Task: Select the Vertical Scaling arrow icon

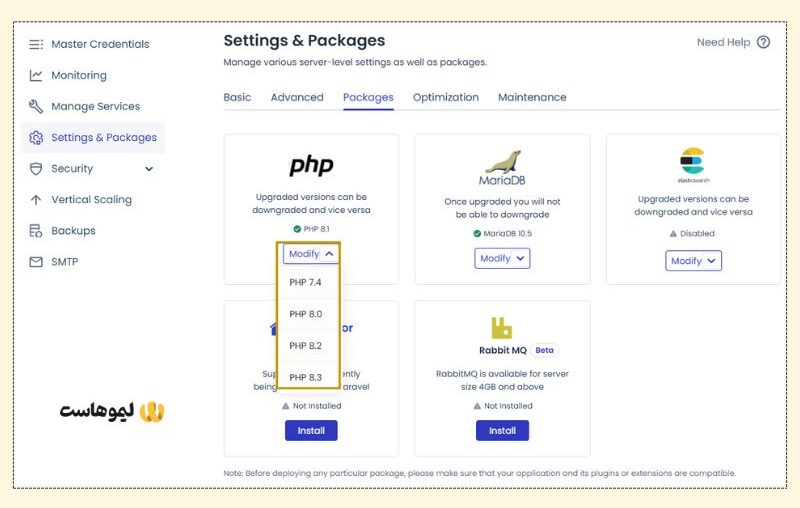Action: (36, 200)
